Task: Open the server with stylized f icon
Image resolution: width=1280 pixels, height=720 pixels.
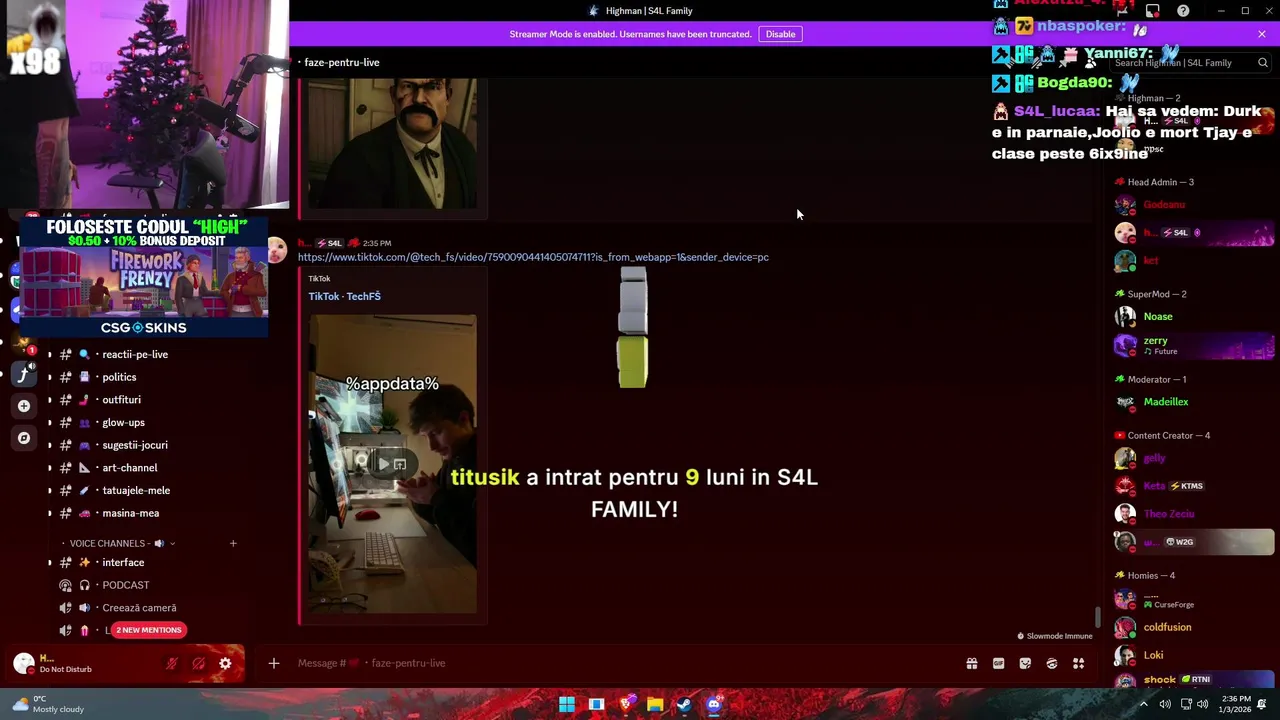Action: 24,374
